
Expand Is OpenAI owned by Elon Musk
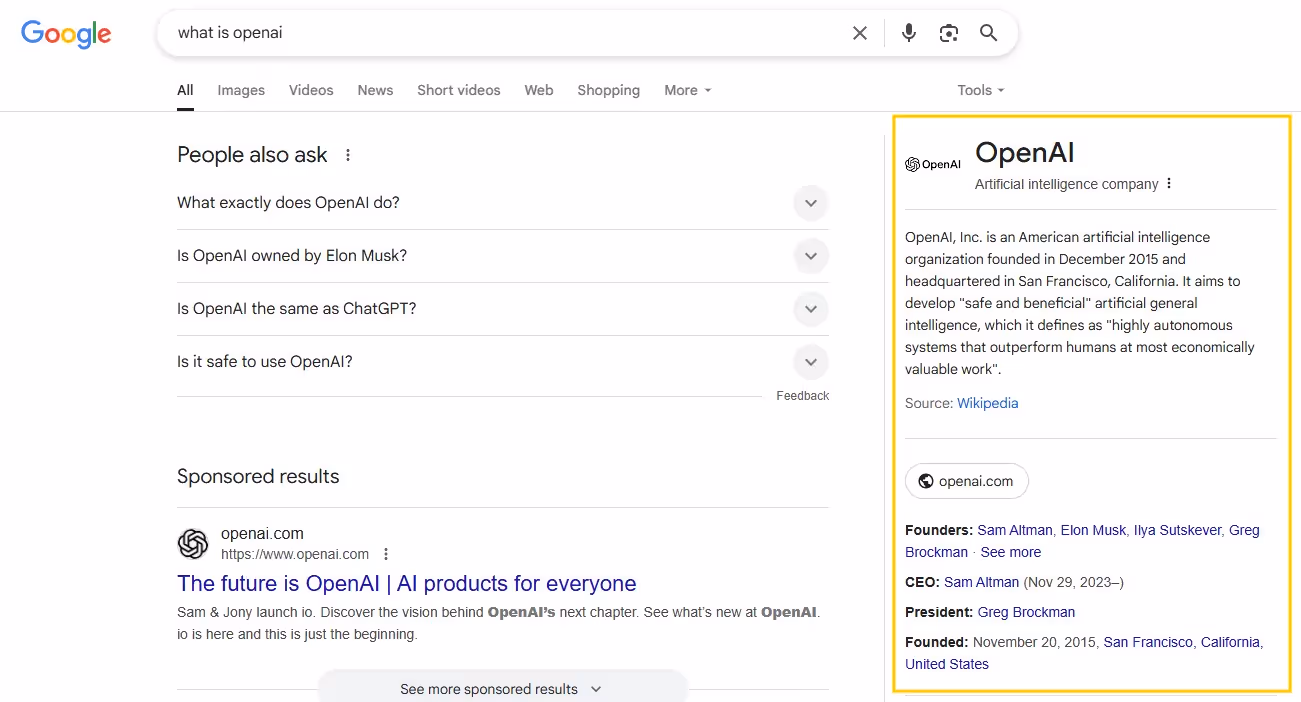click(x=503, y=256)
